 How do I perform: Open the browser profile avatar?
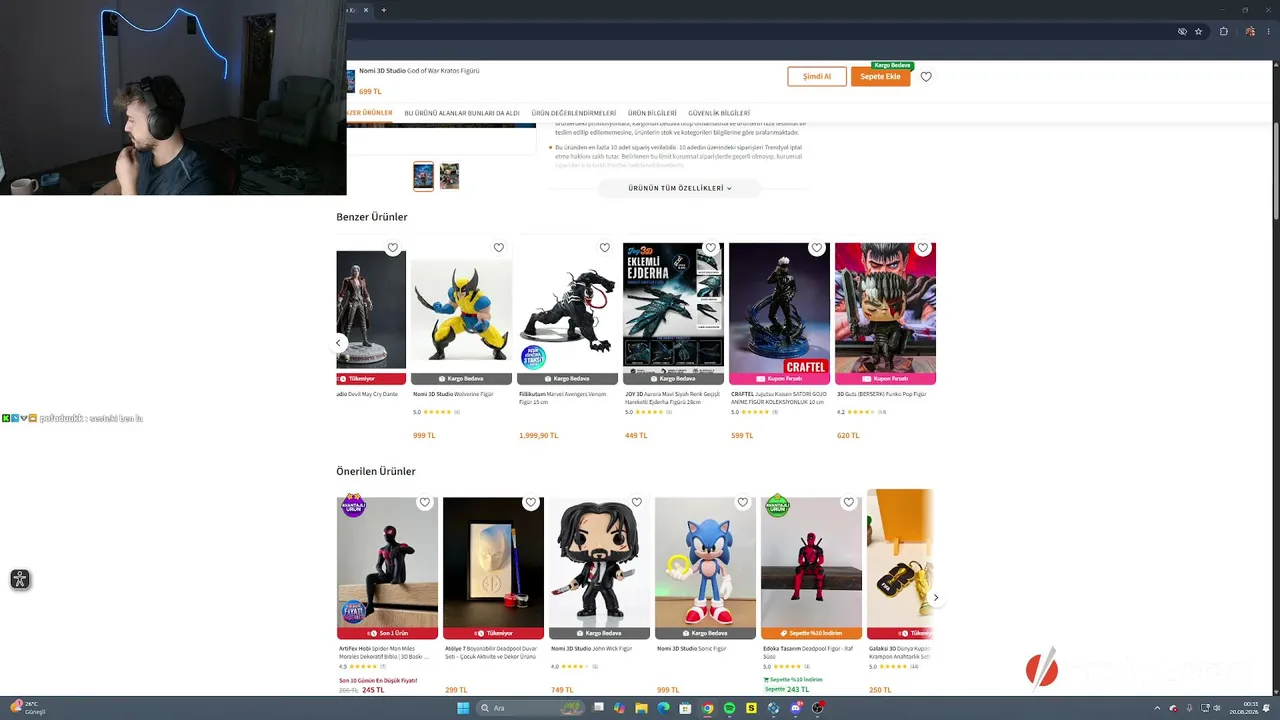click(1250, 31)
